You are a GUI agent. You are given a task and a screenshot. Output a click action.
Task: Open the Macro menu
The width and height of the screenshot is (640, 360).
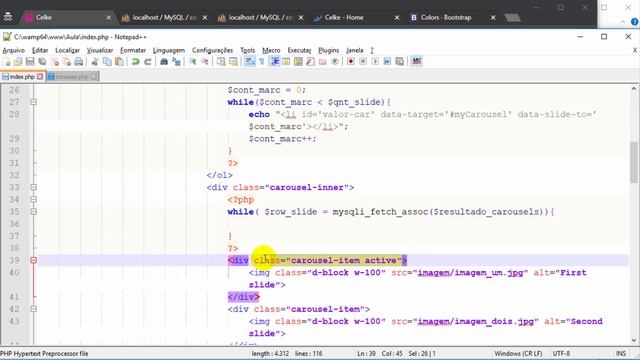click(x=271, y=50)
